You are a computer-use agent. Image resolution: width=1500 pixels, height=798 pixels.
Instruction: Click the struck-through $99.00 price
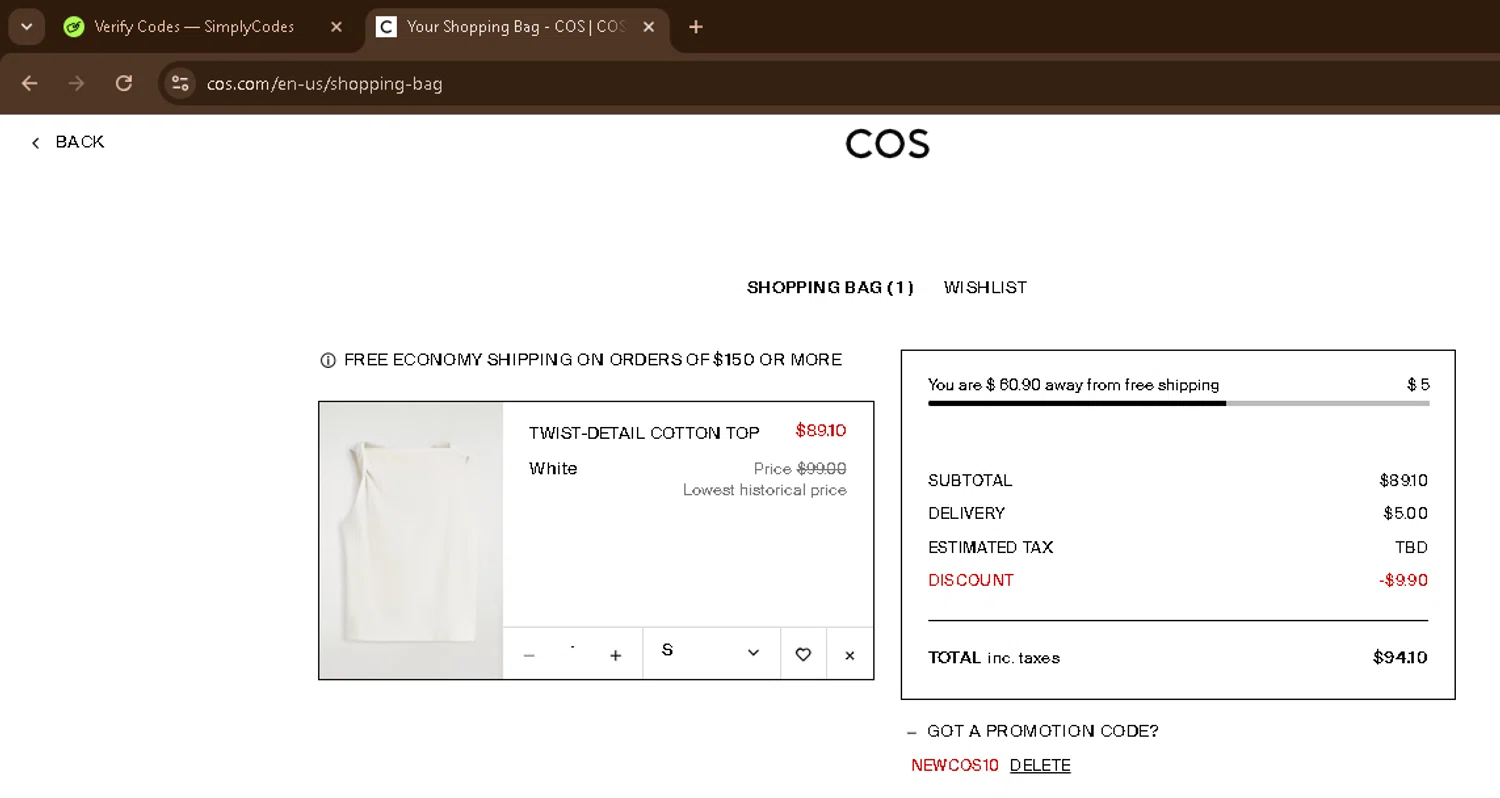coord(822,468)
